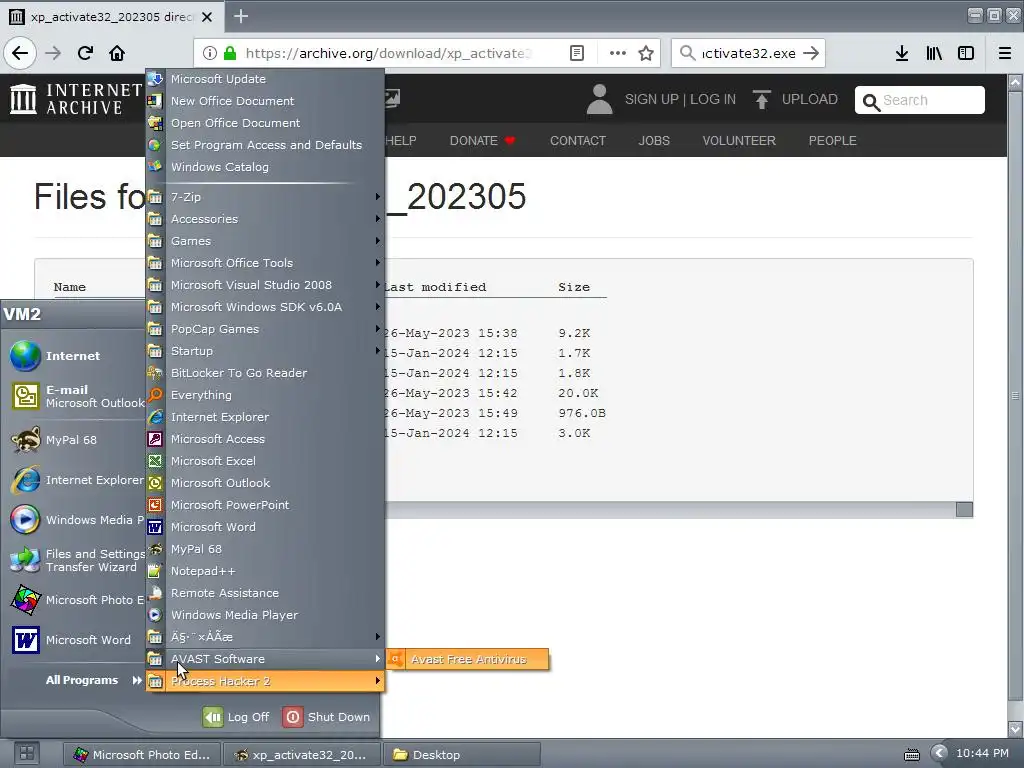This screenshot has height=768, width=1024.
Task: Expand Microsoft Visual Studio 2008 submenu
Action: pos(264,285)
